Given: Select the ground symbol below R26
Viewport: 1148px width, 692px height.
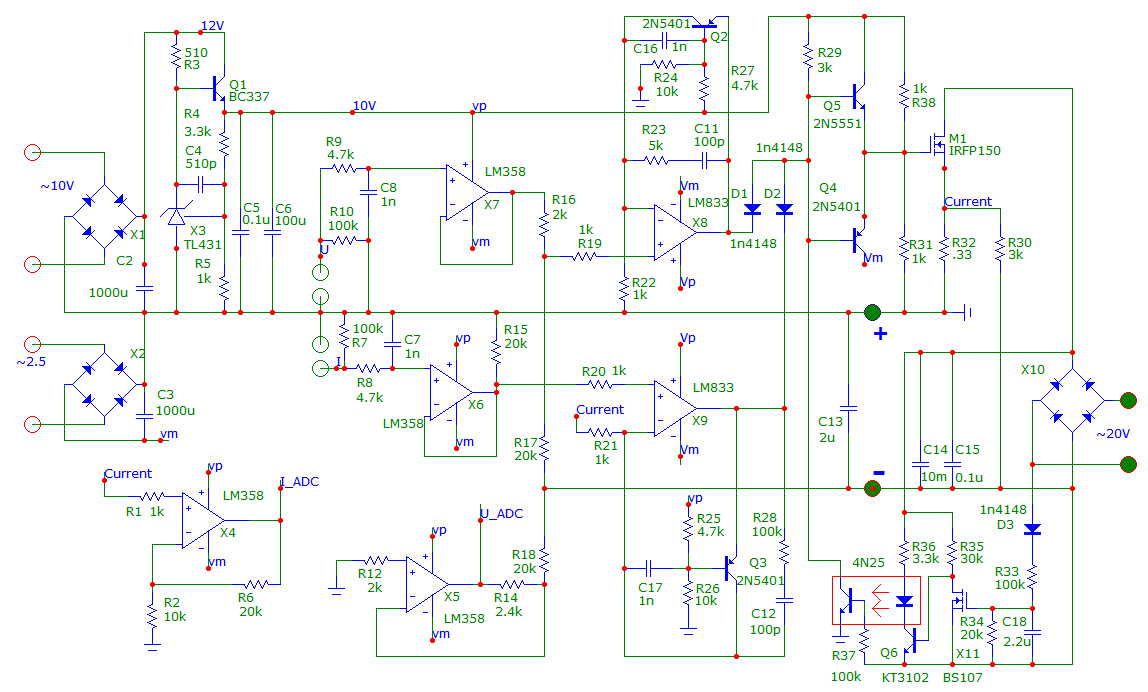Looking at the screenshot, I should pos(688,631).
